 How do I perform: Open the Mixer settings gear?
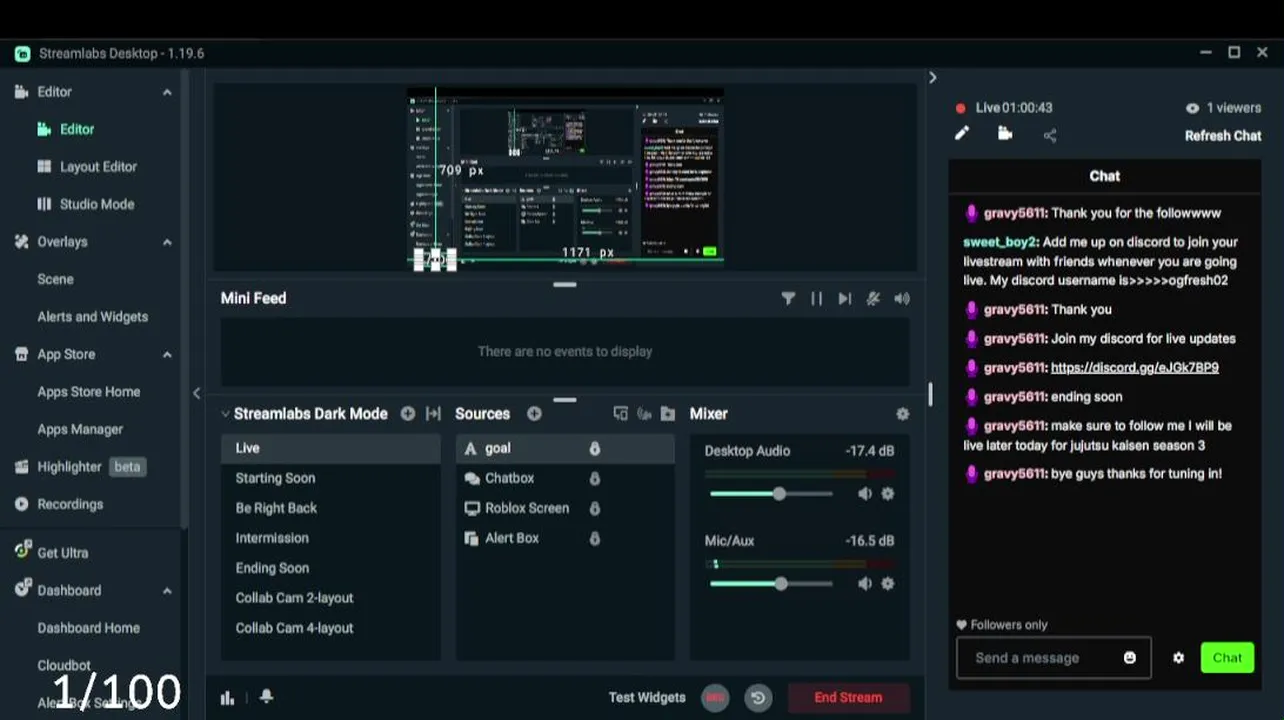(902, 413)
